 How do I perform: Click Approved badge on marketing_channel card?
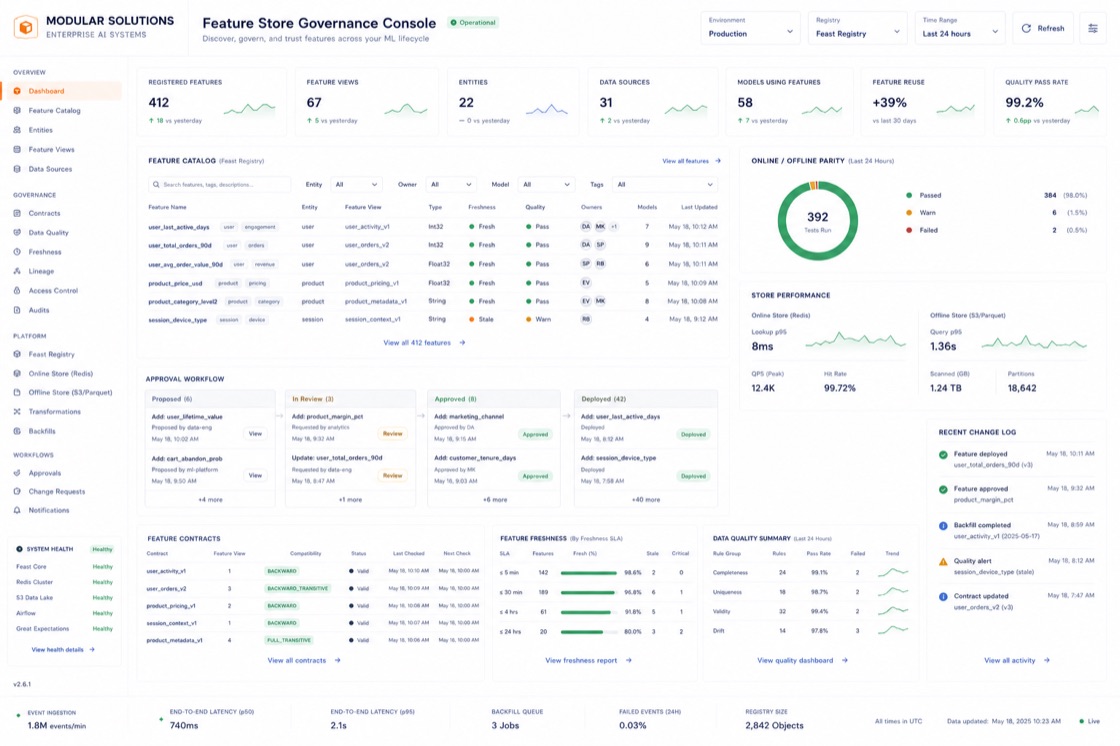535,434
